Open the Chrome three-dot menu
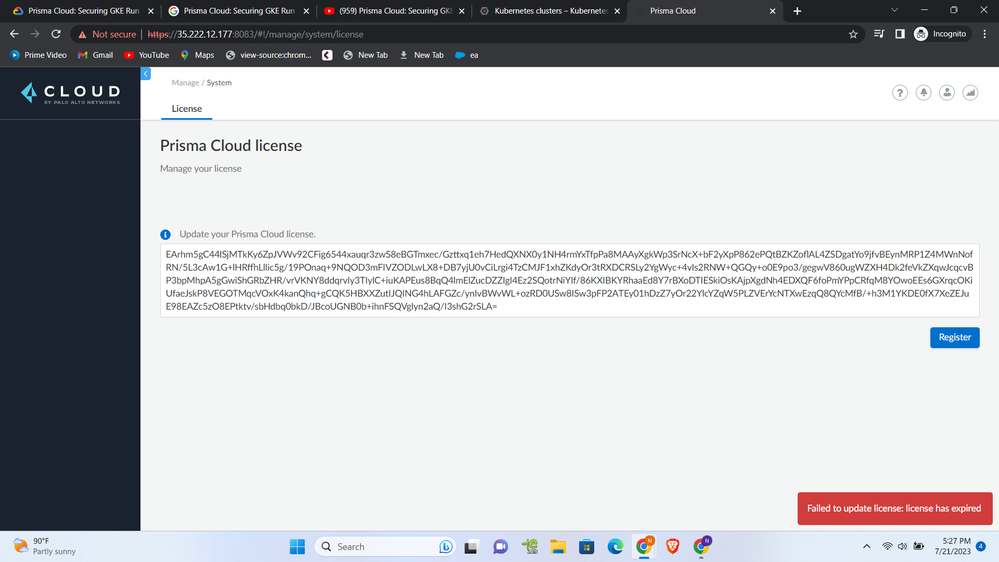Viewport: 999px width, 562px height. [x=985, y=34]
